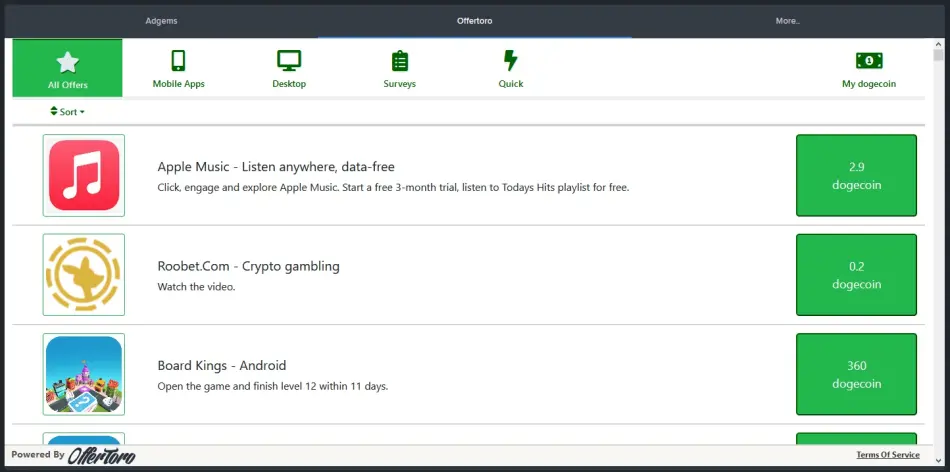Click the 'Watch the video.' description
This screenshot has width=950, height=472.
click(196, 287)
